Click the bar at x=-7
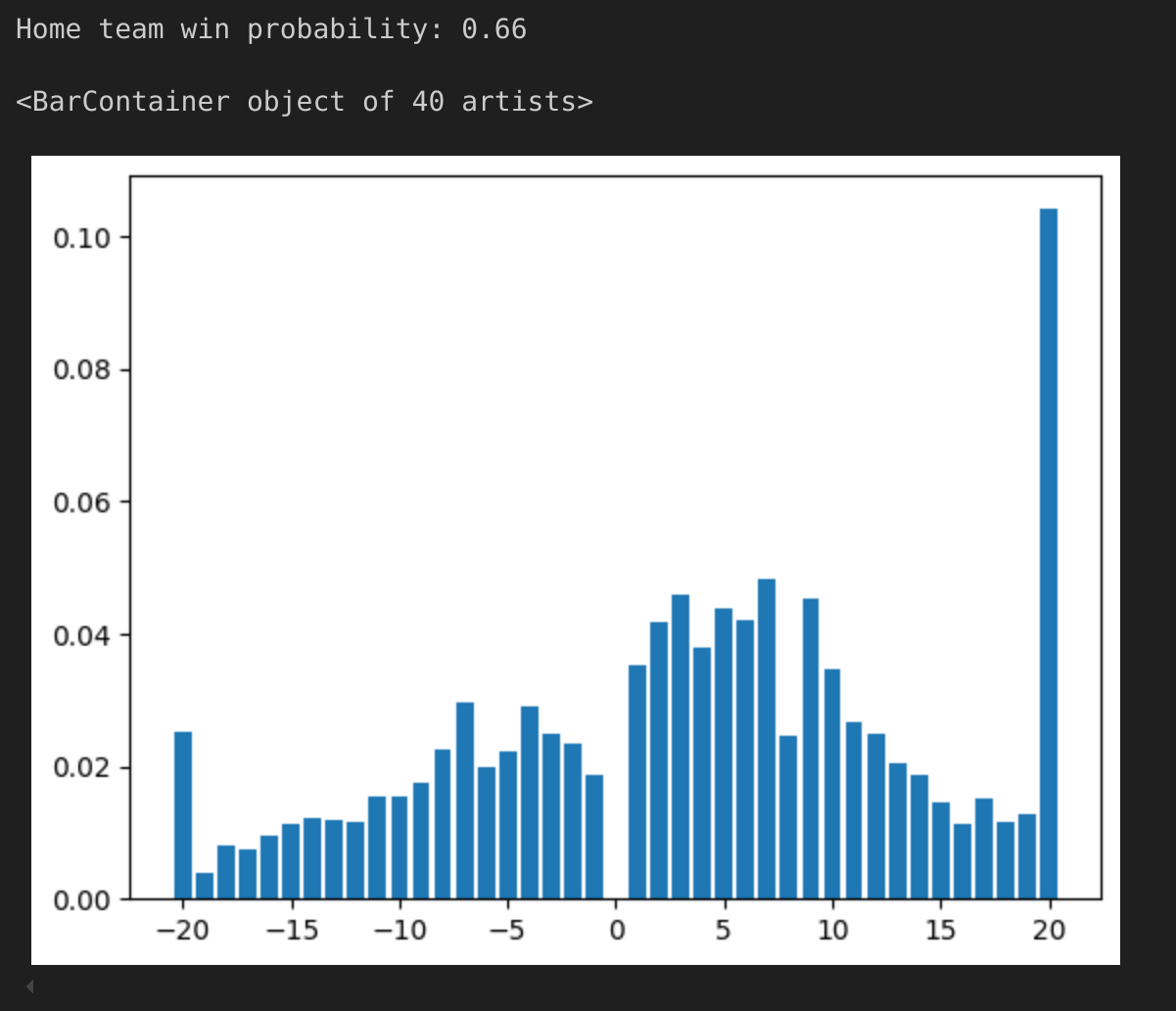This screenshot has height=1011, width=1176. pyautogui.click(x=465, y=800)
